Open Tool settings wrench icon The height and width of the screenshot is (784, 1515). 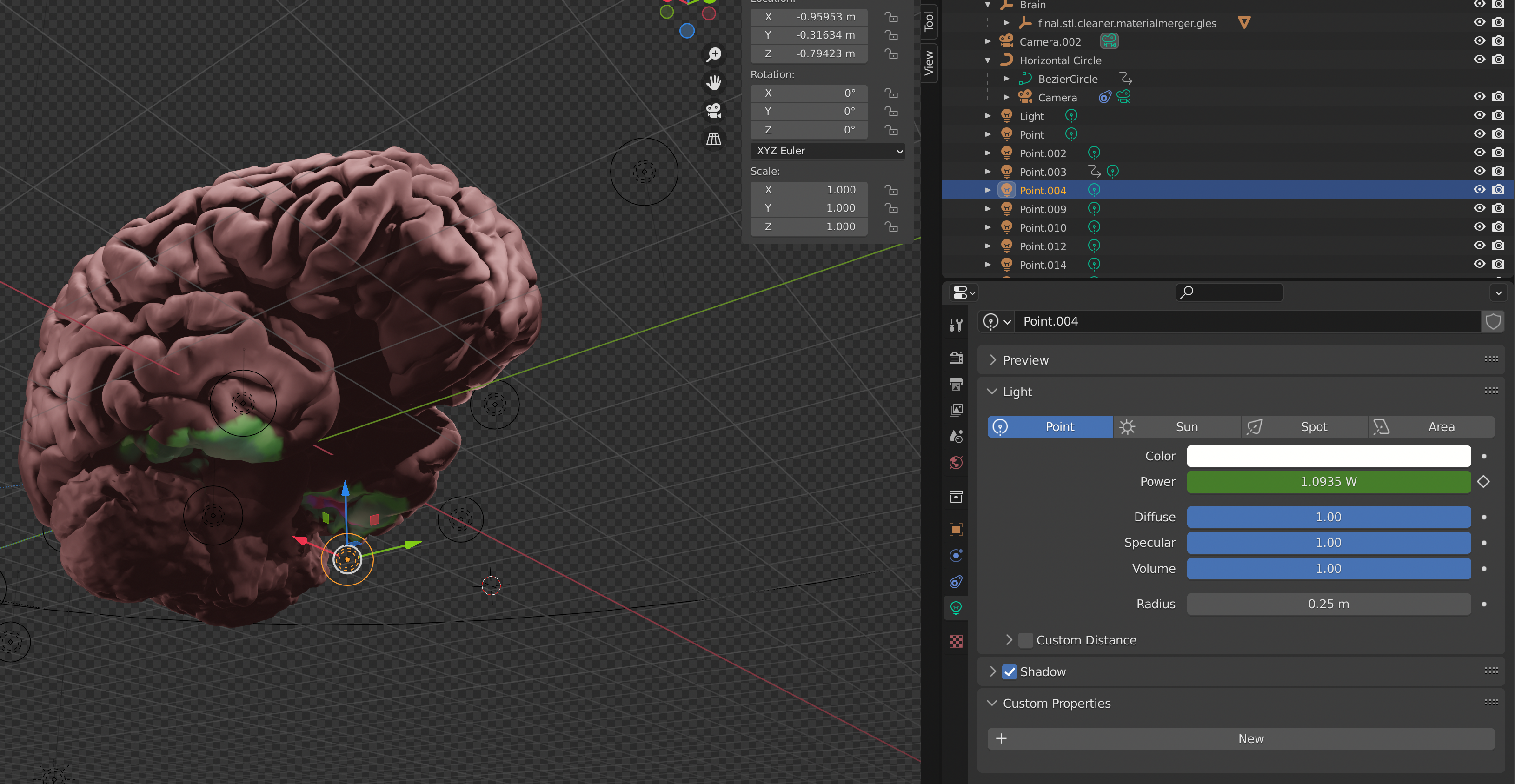[956, 325]
